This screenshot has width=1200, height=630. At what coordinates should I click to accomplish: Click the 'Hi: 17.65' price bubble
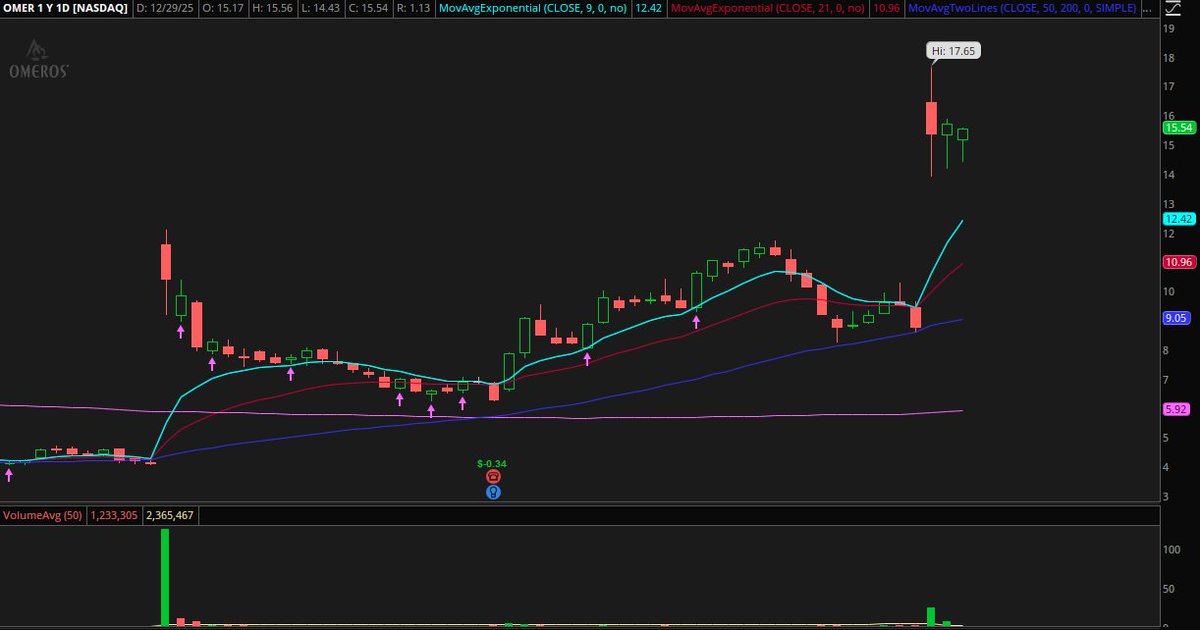(952, 50)
